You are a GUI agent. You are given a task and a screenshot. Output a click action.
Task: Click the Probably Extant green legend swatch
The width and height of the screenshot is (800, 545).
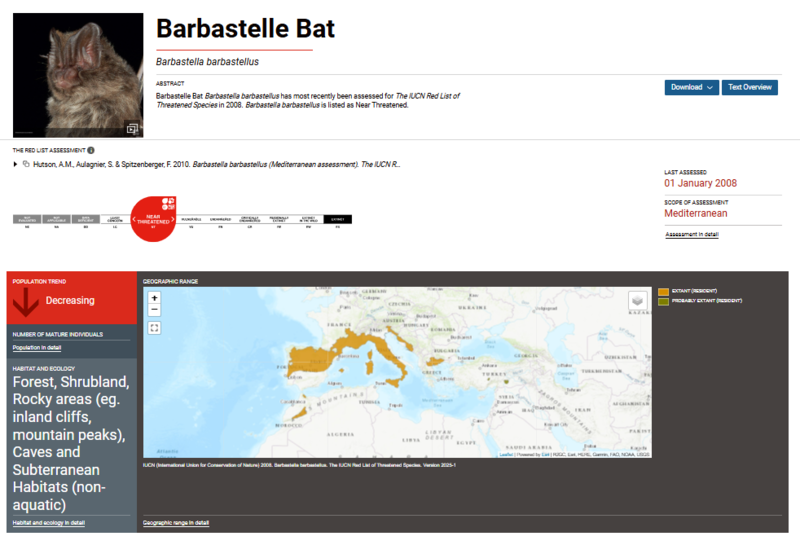[663, 301]
